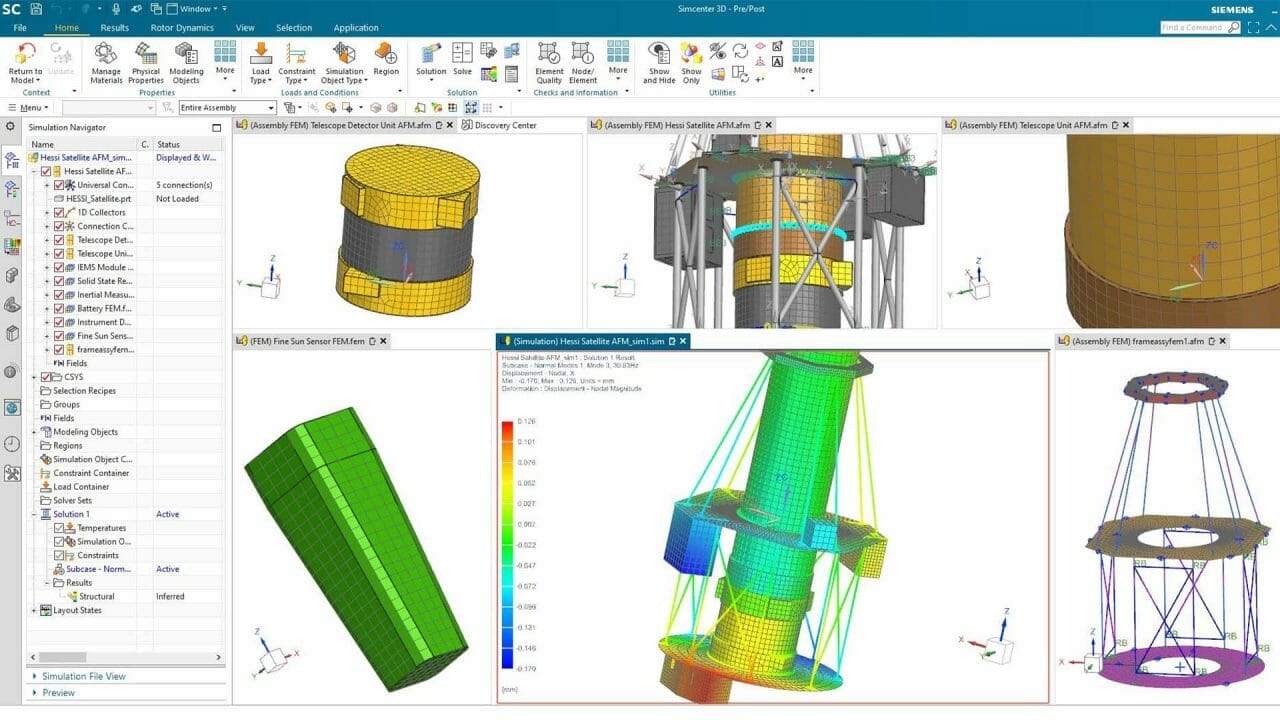Click the Show and Hide utility
This screenshot has width=1280, height=720.
659,65
